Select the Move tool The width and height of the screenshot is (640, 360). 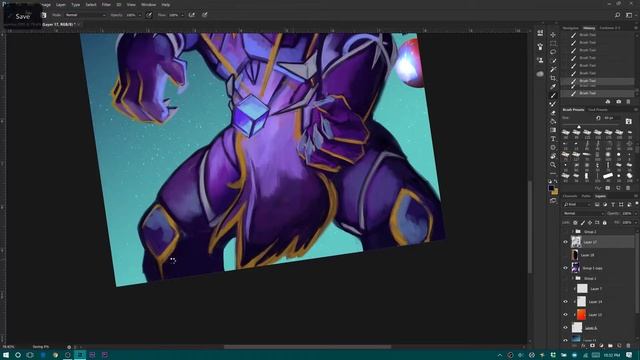pos(553,35)
